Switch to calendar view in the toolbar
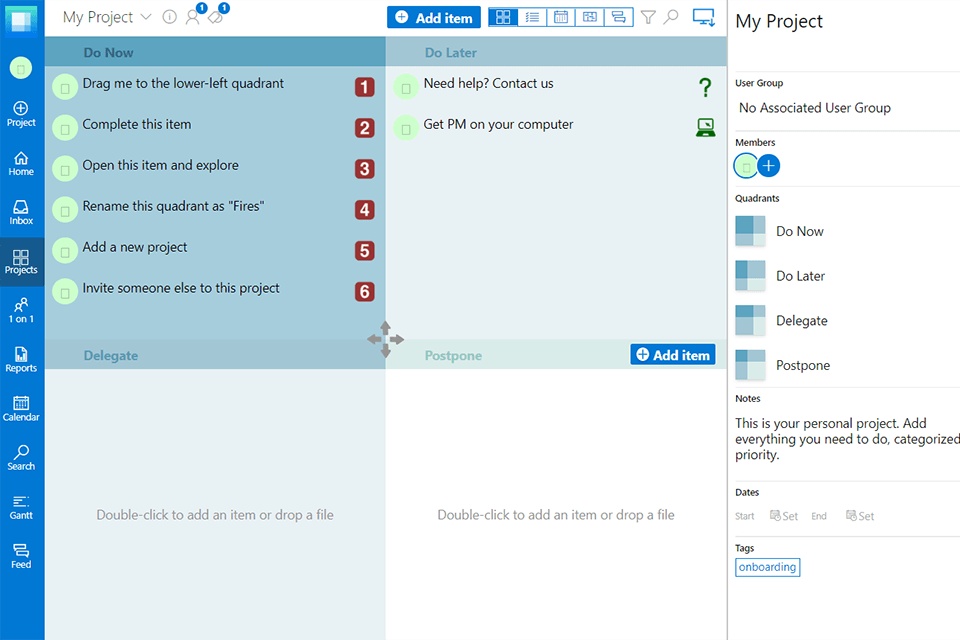This screenshot has width=960, height=640. (x=561, y=17)
